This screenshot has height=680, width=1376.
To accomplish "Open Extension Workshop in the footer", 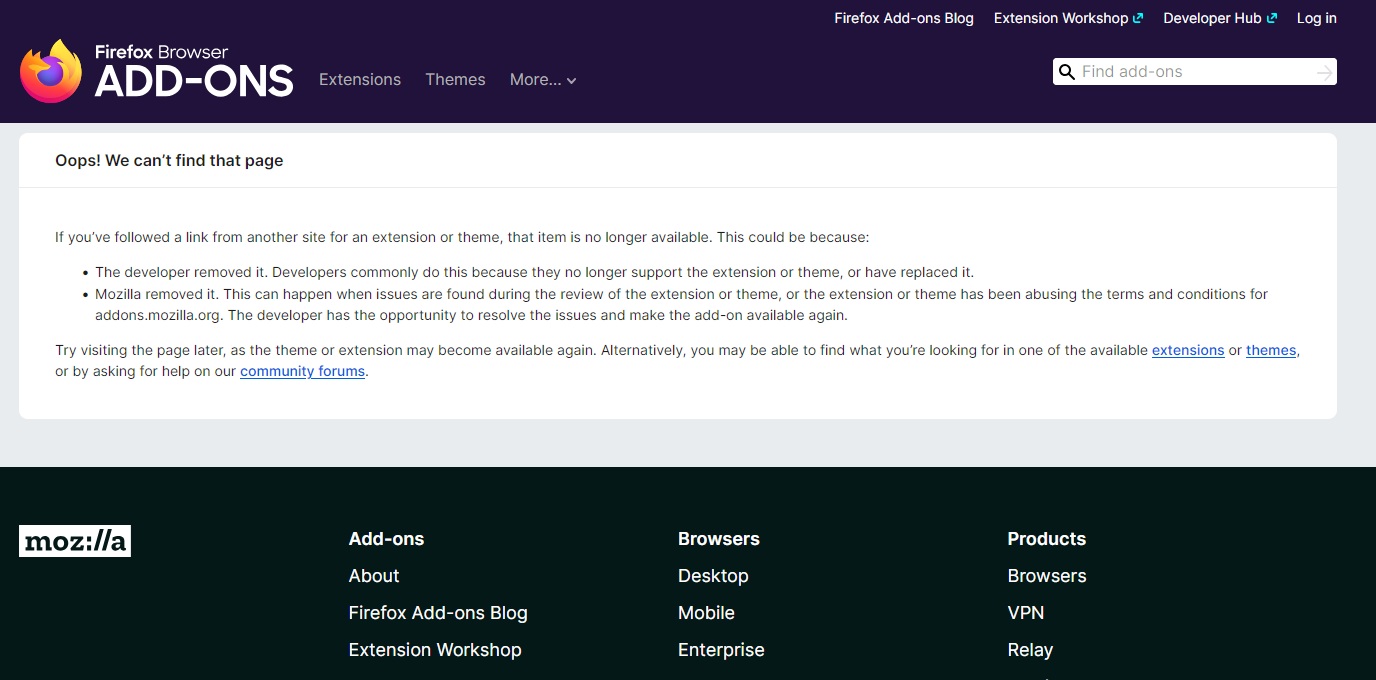I will tap(435, 650).
